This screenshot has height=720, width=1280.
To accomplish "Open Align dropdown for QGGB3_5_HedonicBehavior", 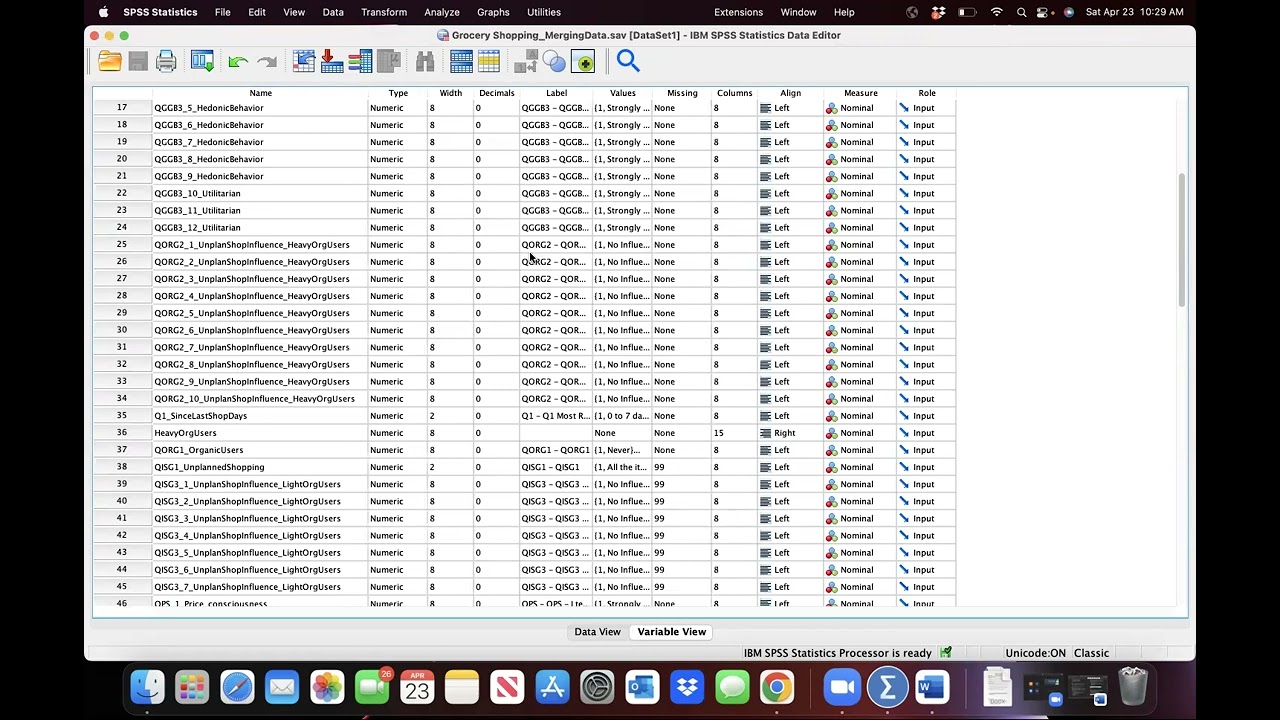I will point(790,108).
